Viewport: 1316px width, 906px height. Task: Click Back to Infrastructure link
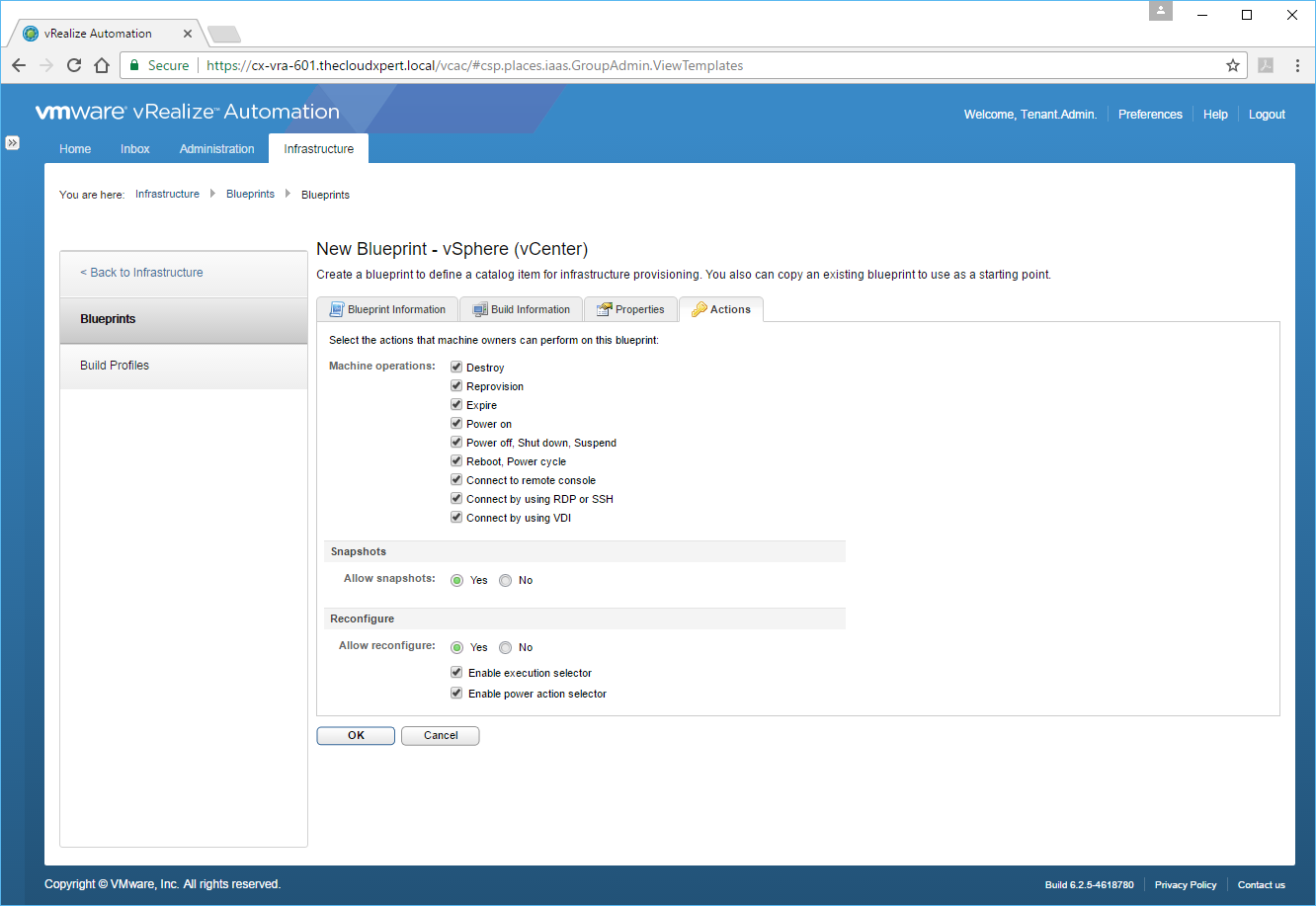click(x=141, y=273)
